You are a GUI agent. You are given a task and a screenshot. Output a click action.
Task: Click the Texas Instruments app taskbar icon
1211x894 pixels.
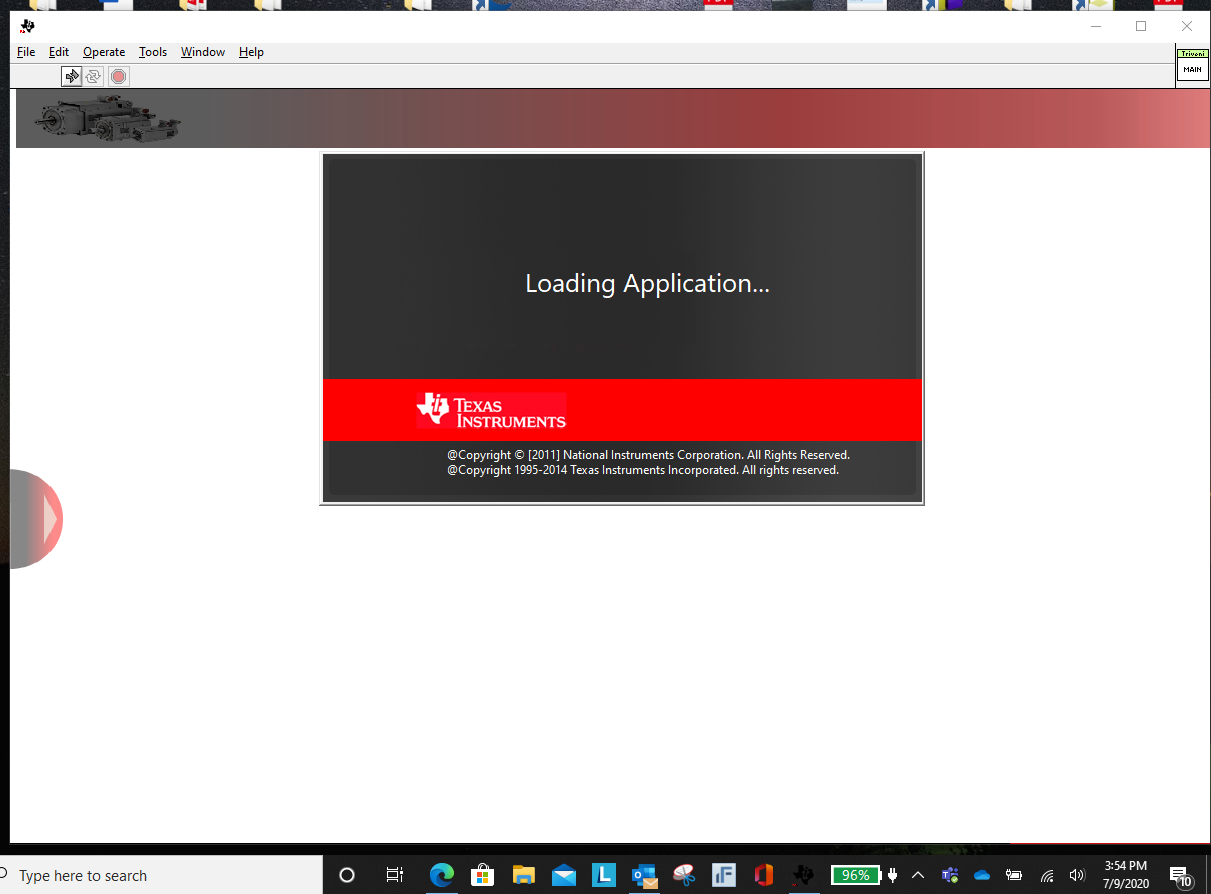(x=803, y=875)
